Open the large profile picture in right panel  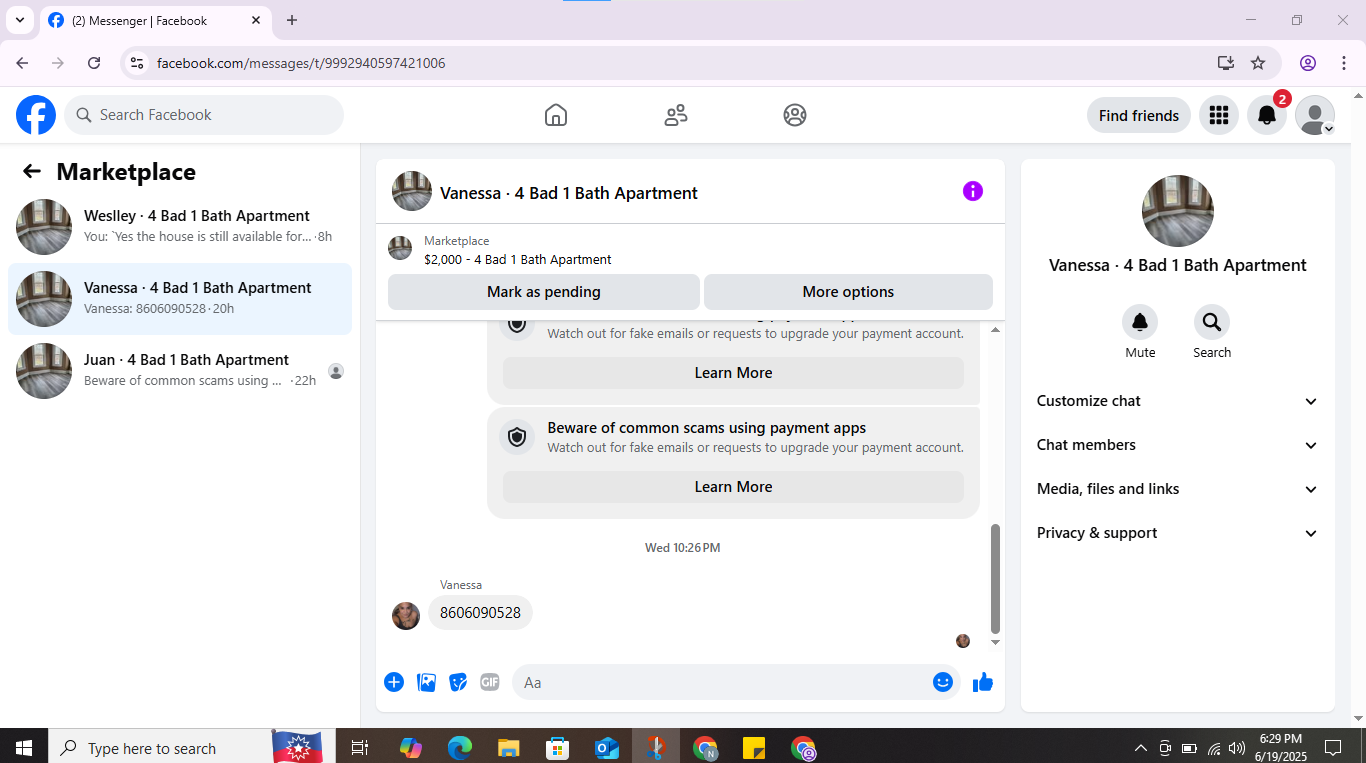click(x=1178, y=211)
